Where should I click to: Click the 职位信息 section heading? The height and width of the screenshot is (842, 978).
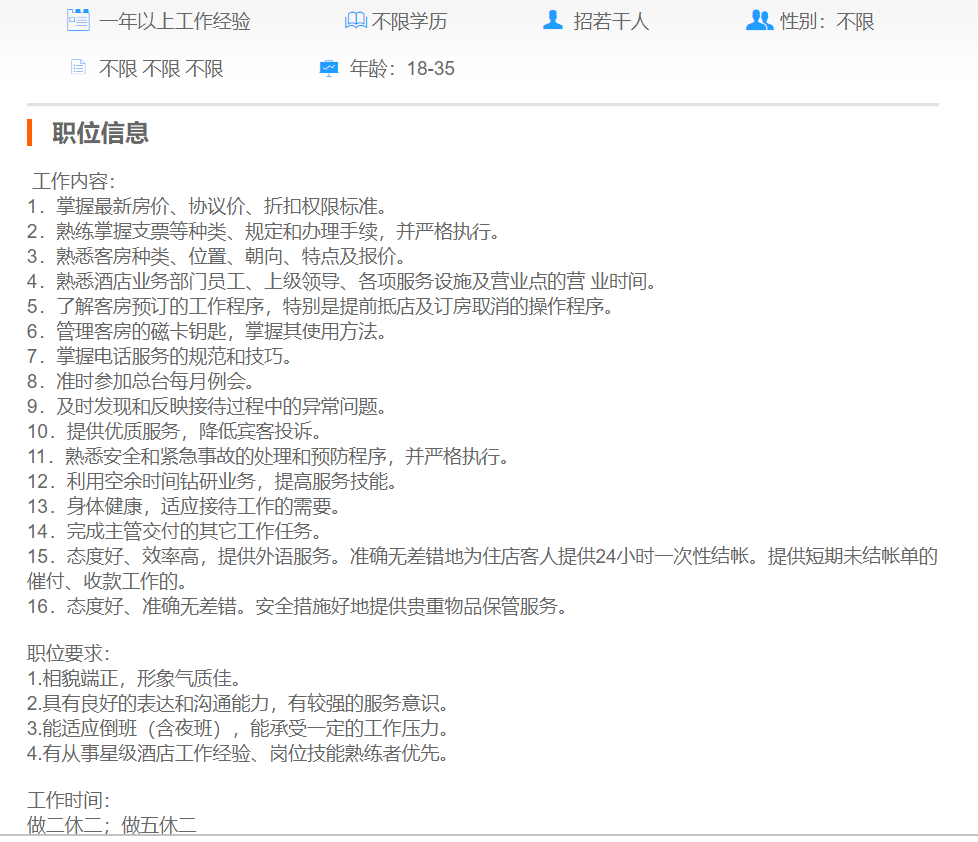pyautogui.click(x=100, y=132)
